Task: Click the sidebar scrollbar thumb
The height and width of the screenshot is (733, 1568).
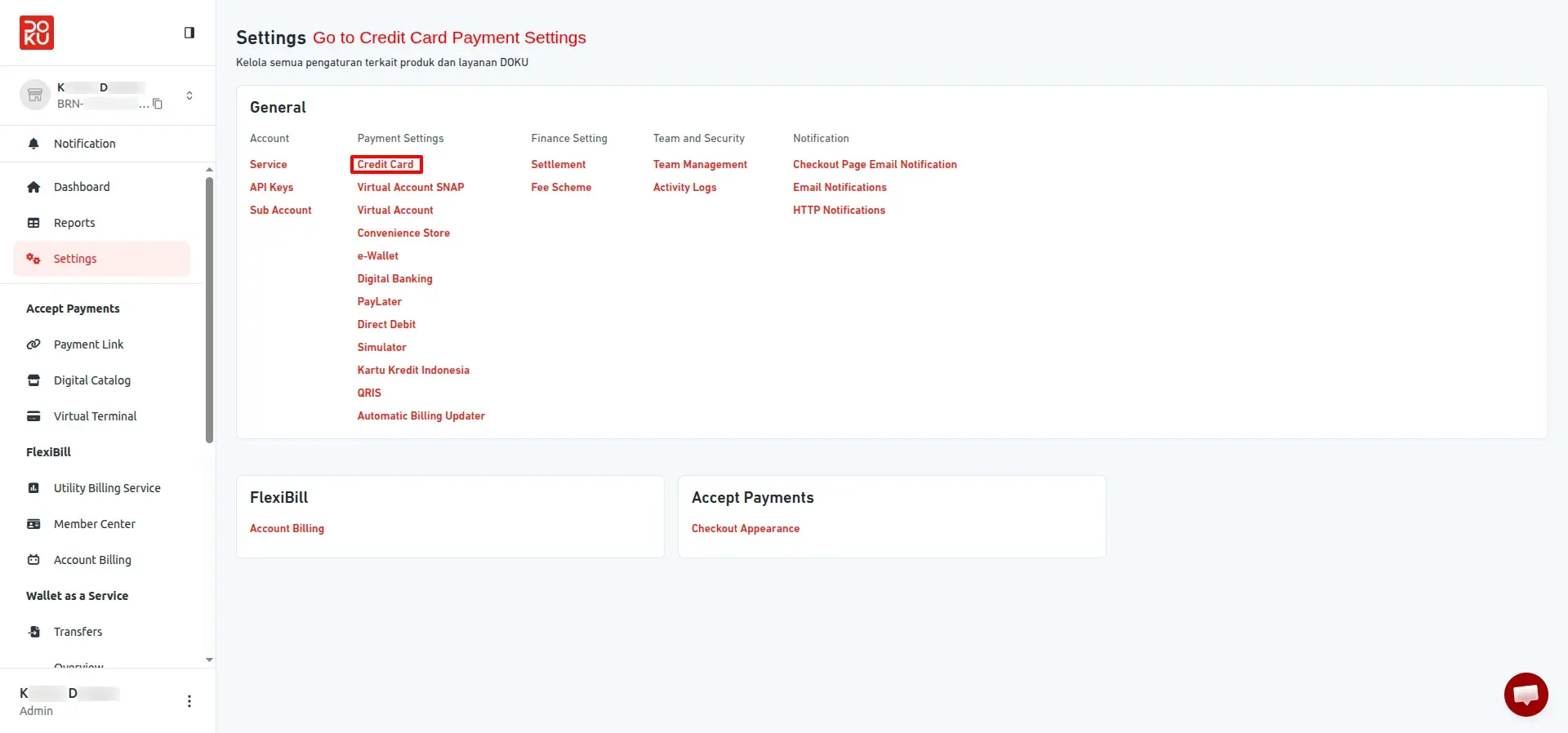Action: [x=209, y=310]
